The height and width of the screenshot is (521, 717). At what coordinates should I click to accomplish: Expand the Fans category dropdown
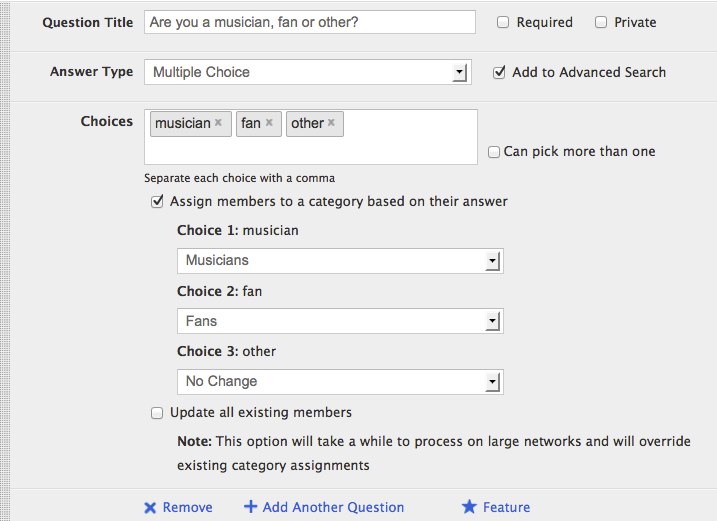(x=340, y=321)
